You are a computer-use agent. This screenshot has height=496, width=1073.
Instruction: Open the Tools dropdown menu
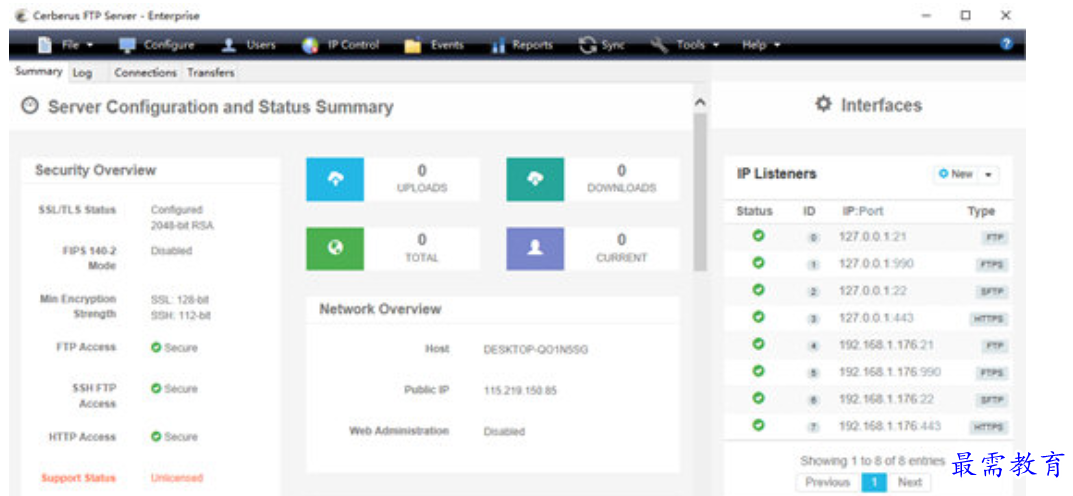click(x=685, y=45)
